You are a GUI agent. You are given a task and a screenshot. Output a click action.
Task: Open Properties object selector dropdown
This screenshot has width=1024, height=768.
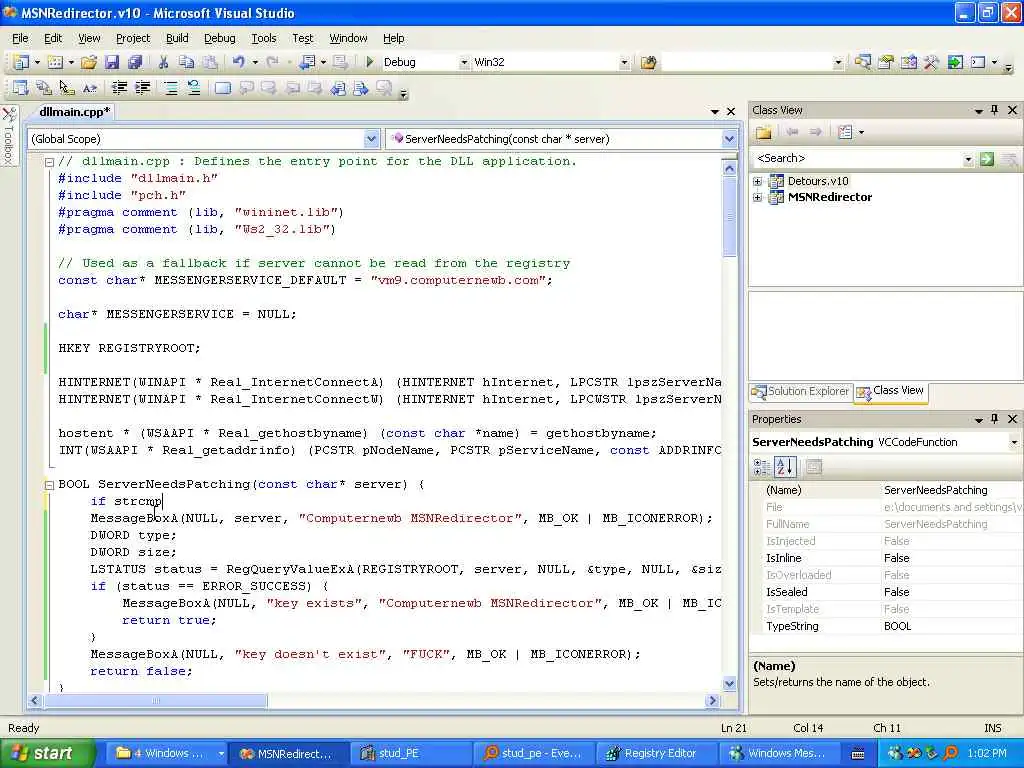tap(1014, 442)
